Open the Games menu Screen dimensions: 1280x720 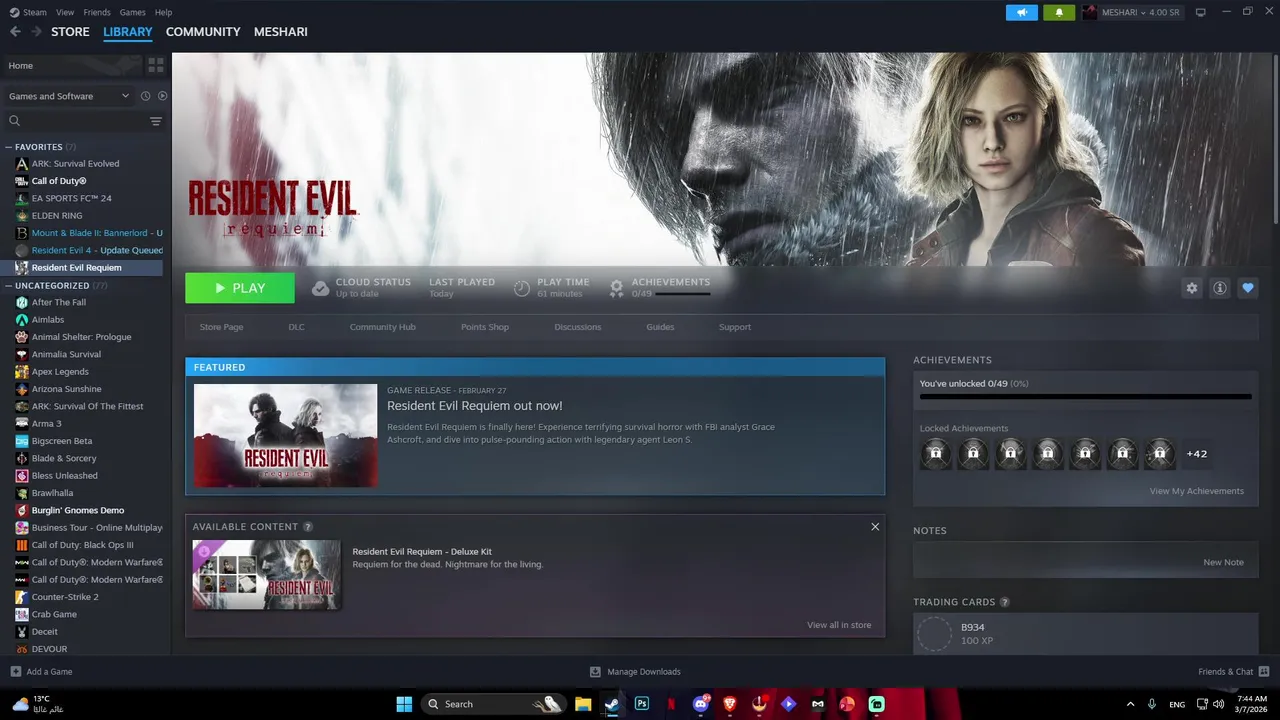point(132,12)
